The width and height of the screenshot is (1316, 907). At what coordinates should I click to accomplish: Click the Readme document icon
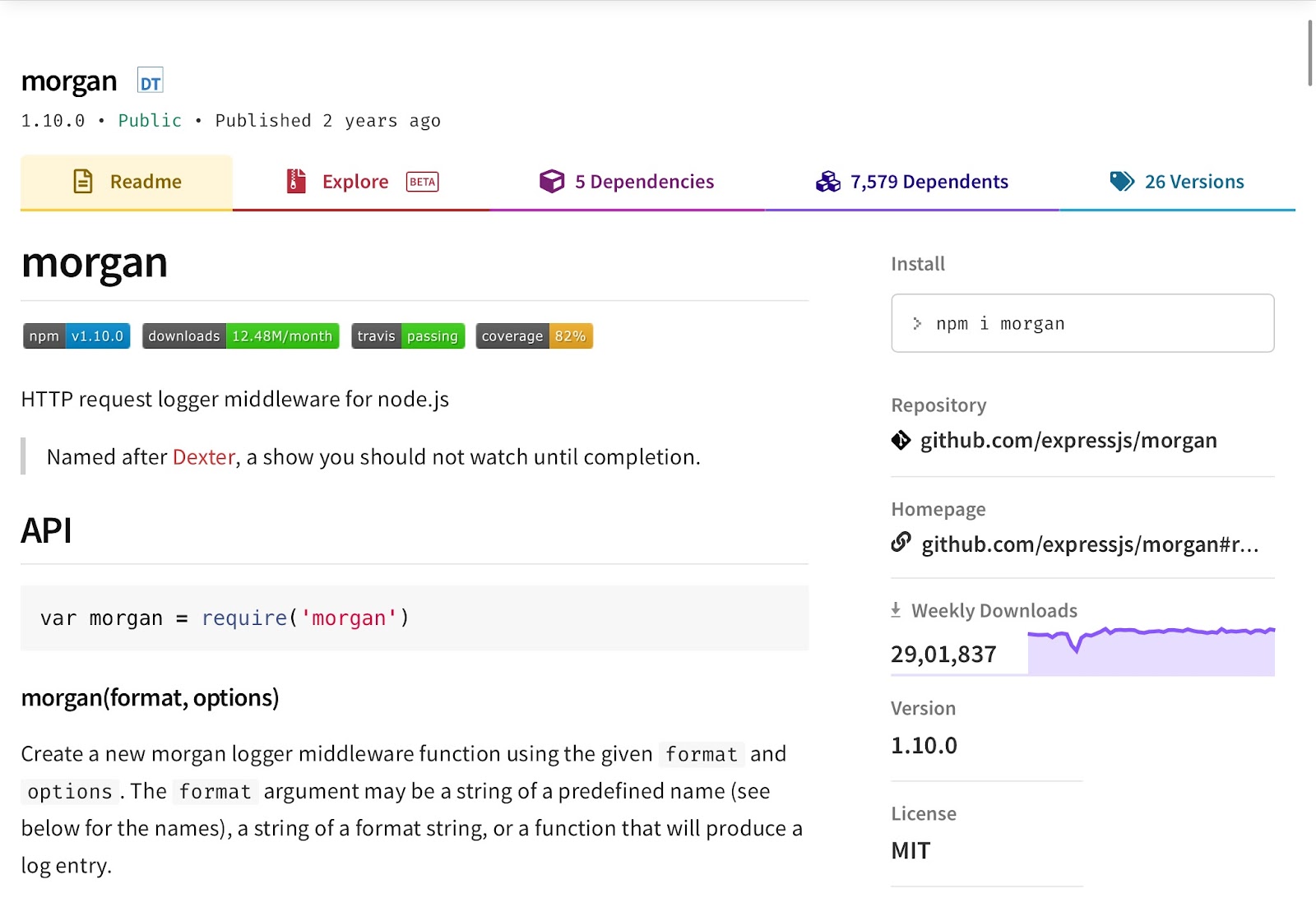(x=83, y=181)
